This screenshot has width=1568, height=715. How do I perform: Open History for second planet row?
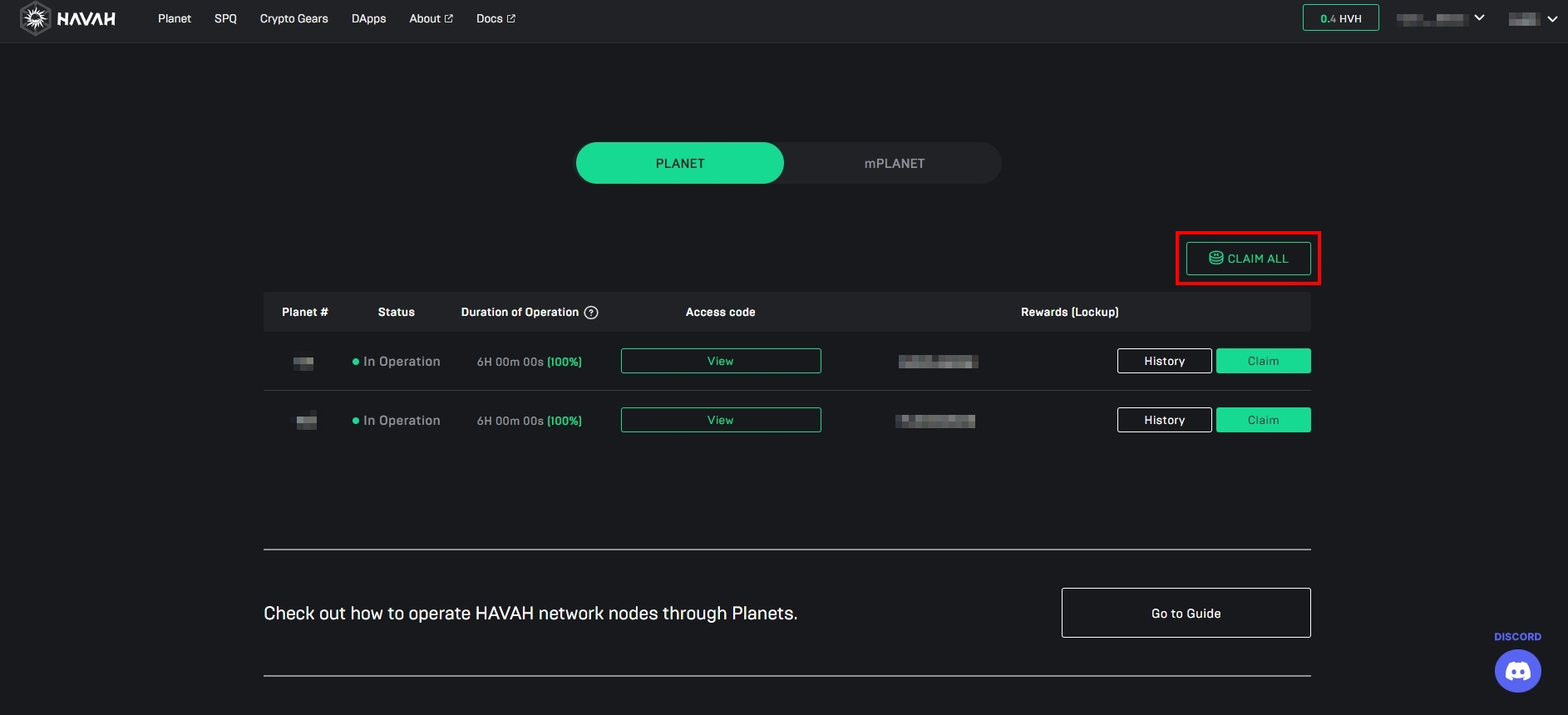1164,420
